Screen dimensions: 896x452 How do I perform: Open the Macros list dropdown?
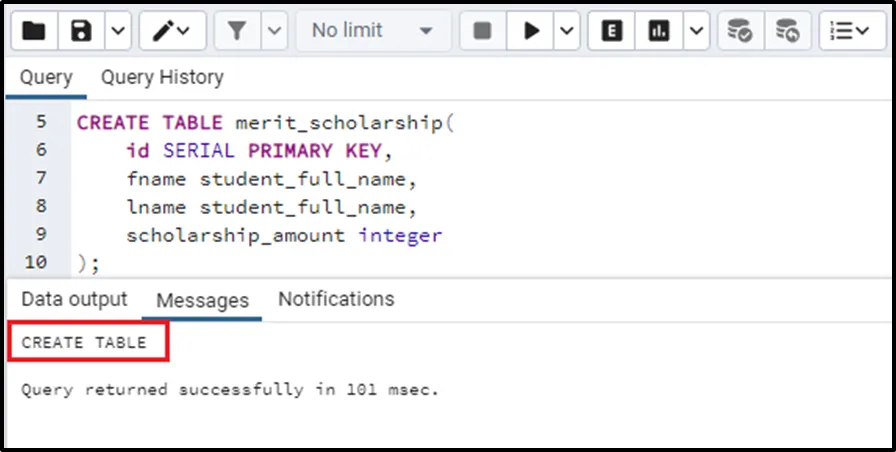(852, 31)
